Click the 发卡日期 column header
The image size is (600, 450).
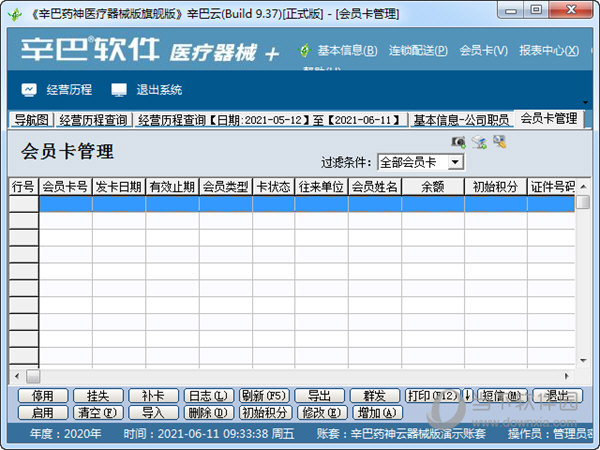point(119,187)
